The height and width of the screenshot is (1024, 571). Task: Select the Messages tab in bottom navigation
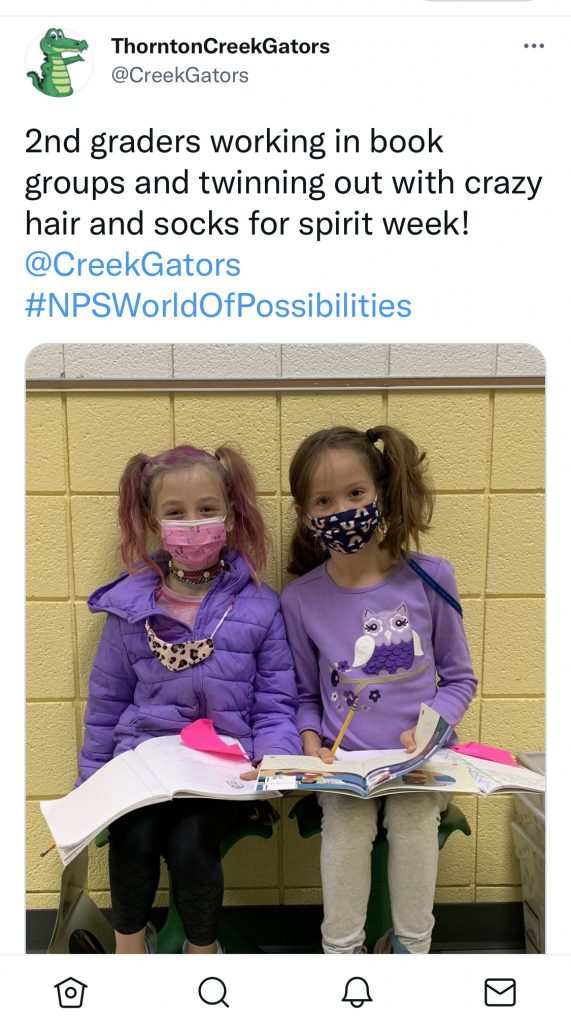pyautogui.click(x=500, y=993)
